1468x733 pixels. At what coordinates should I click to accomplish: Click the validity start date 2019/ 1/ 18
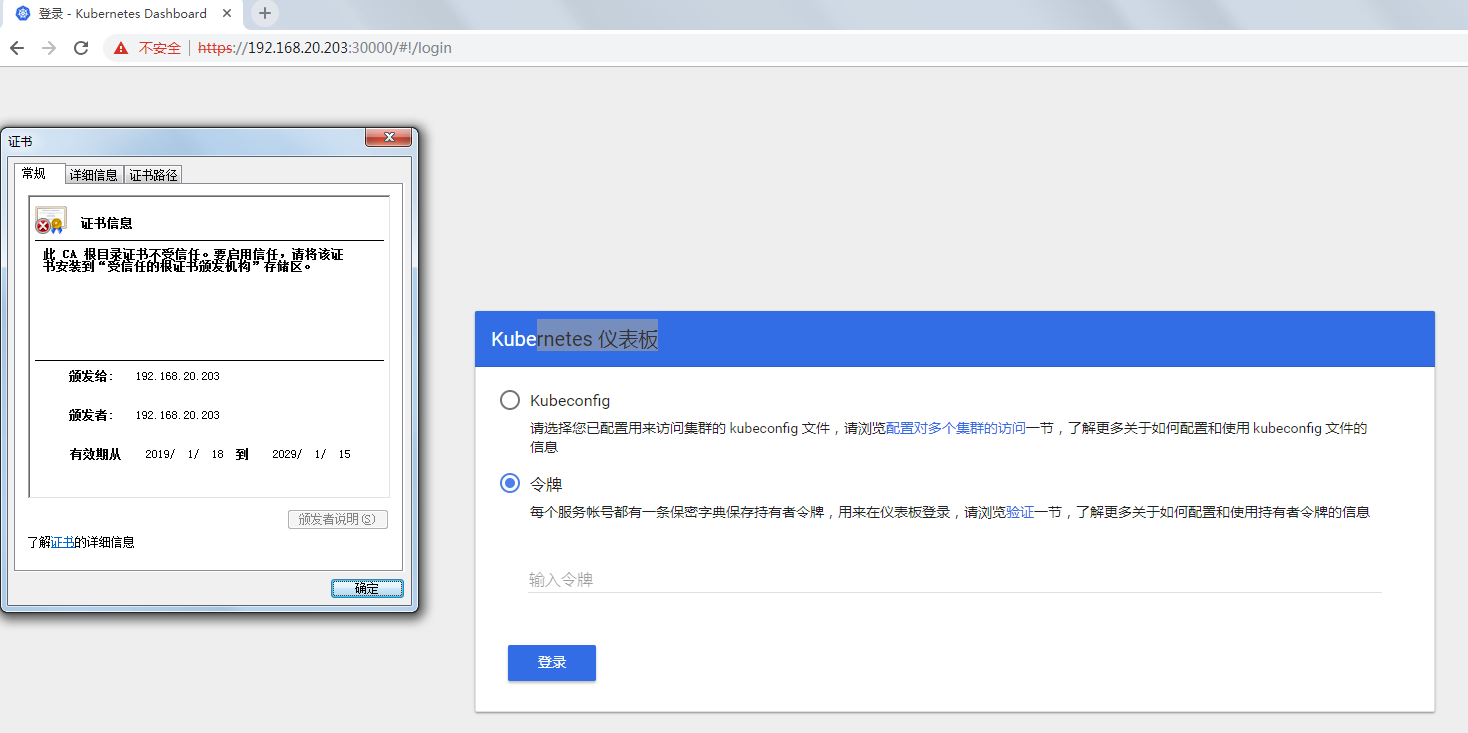coord(184,454)
